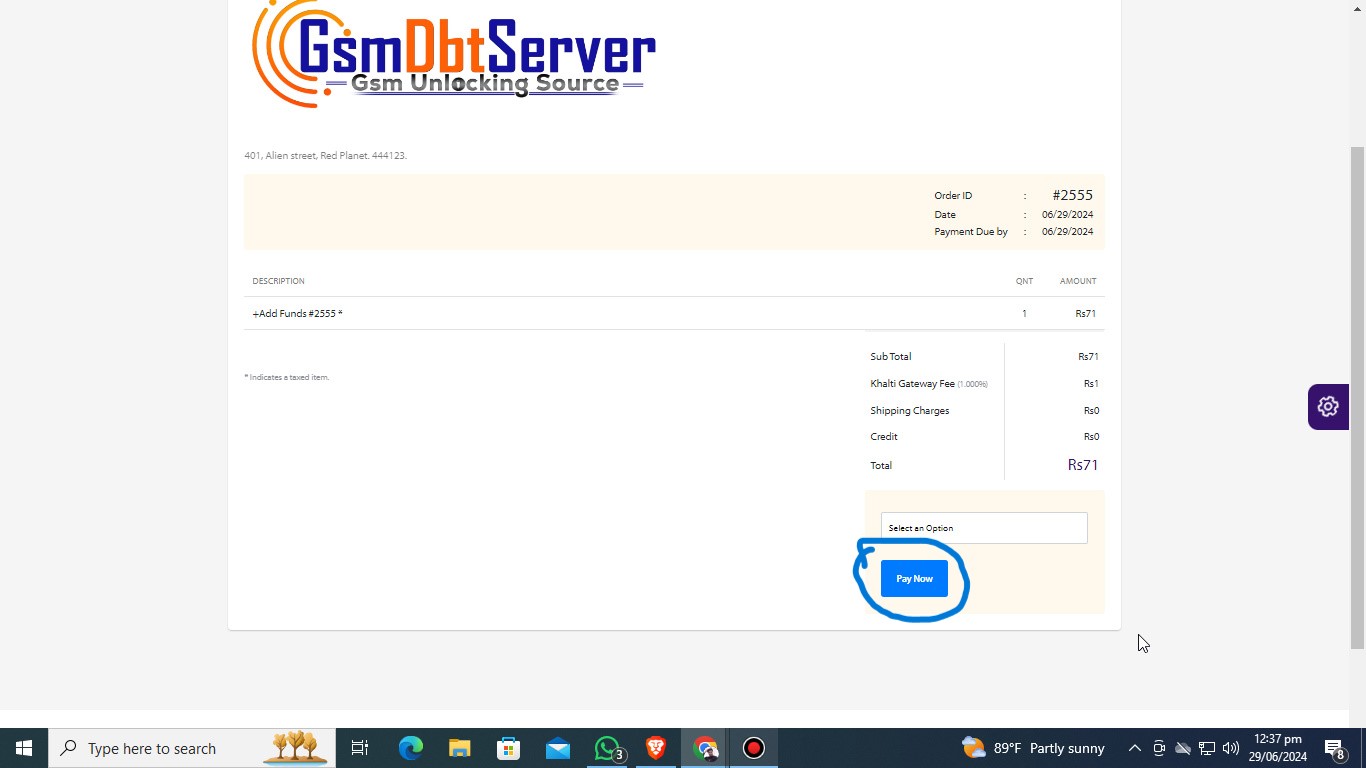The height and width of the screenshot is (768, 1366).
Task: Switch to Google Chrome in taskbar
Action: pos(705,748)
